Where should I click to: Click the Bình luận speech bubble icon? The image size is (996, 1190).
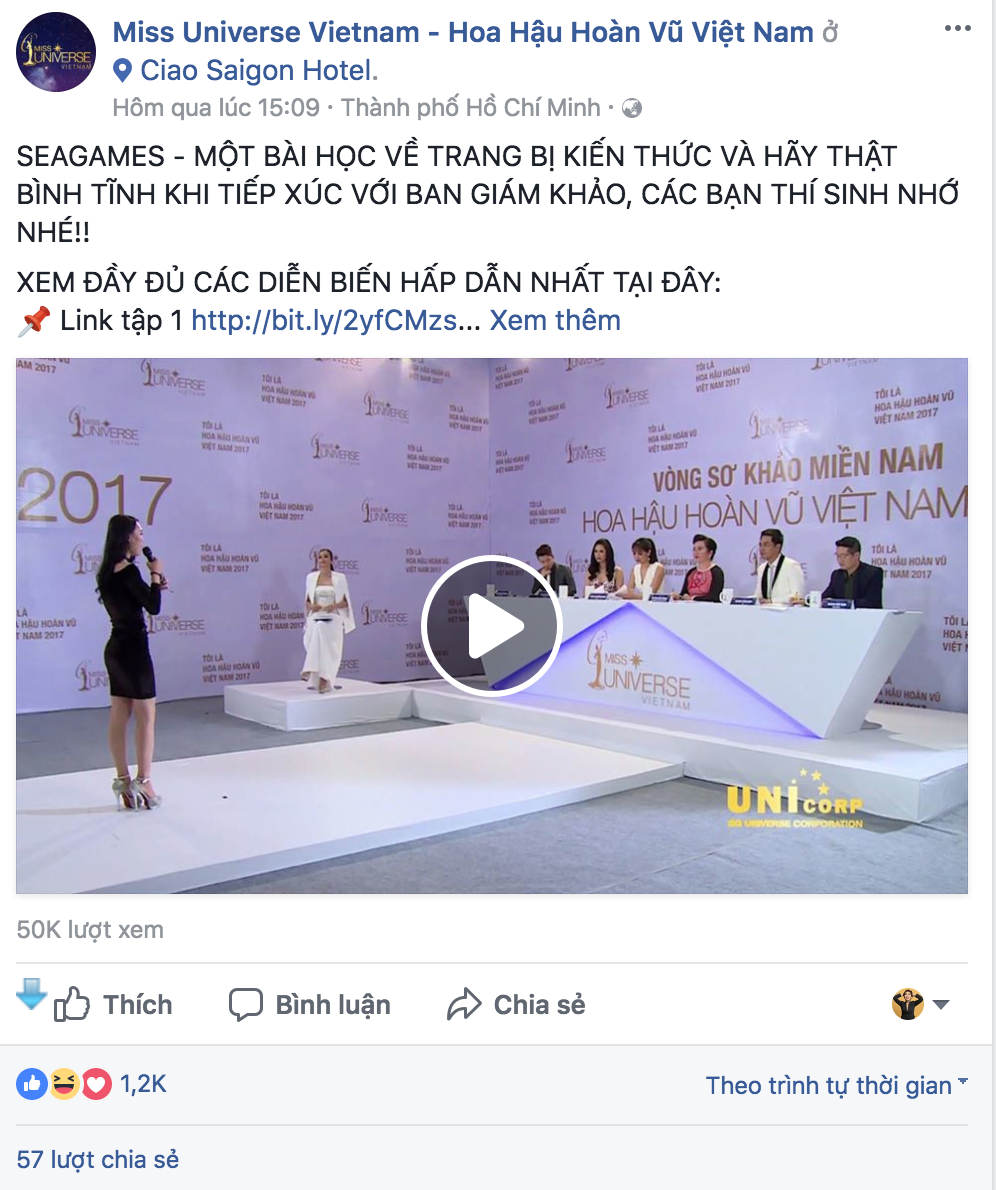[x=245, y=1004]
